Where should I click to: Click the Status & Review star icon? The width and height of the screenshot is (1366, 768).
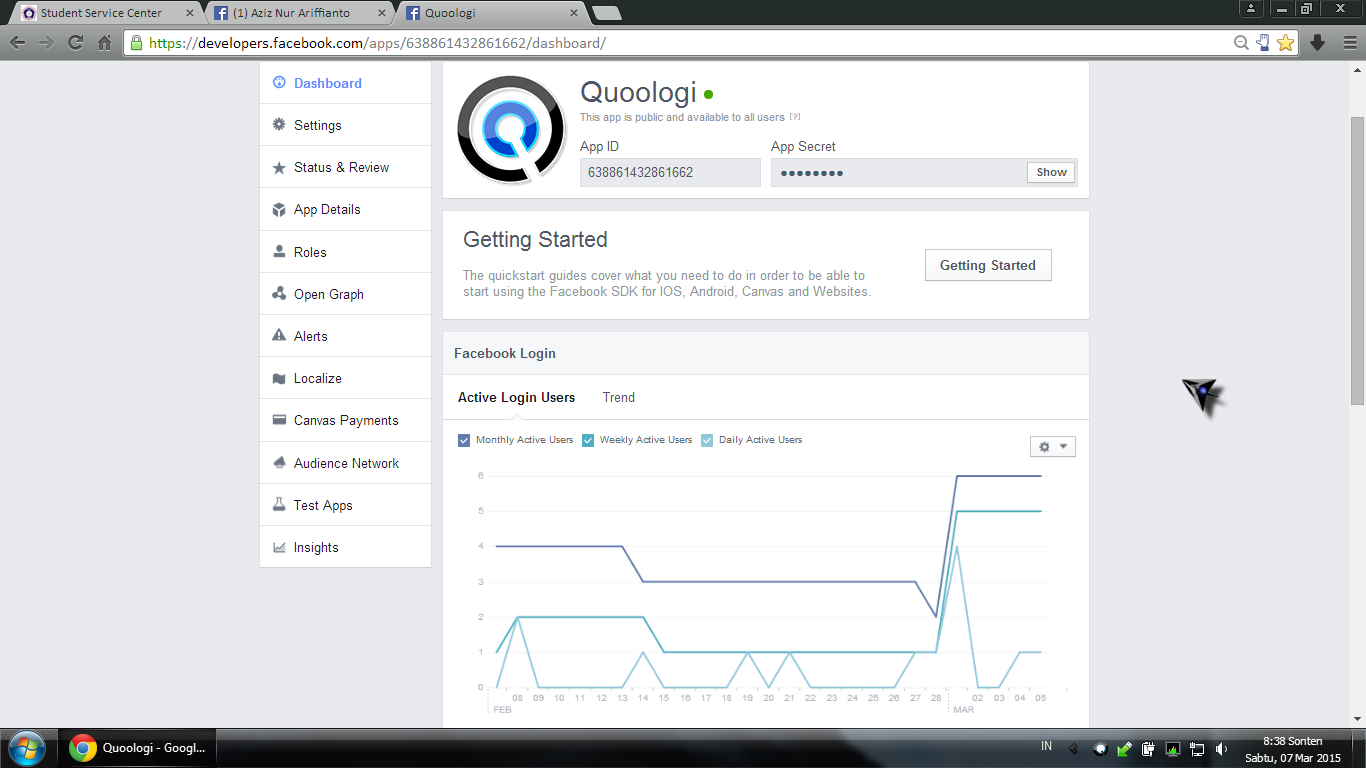tap(279, 167)
